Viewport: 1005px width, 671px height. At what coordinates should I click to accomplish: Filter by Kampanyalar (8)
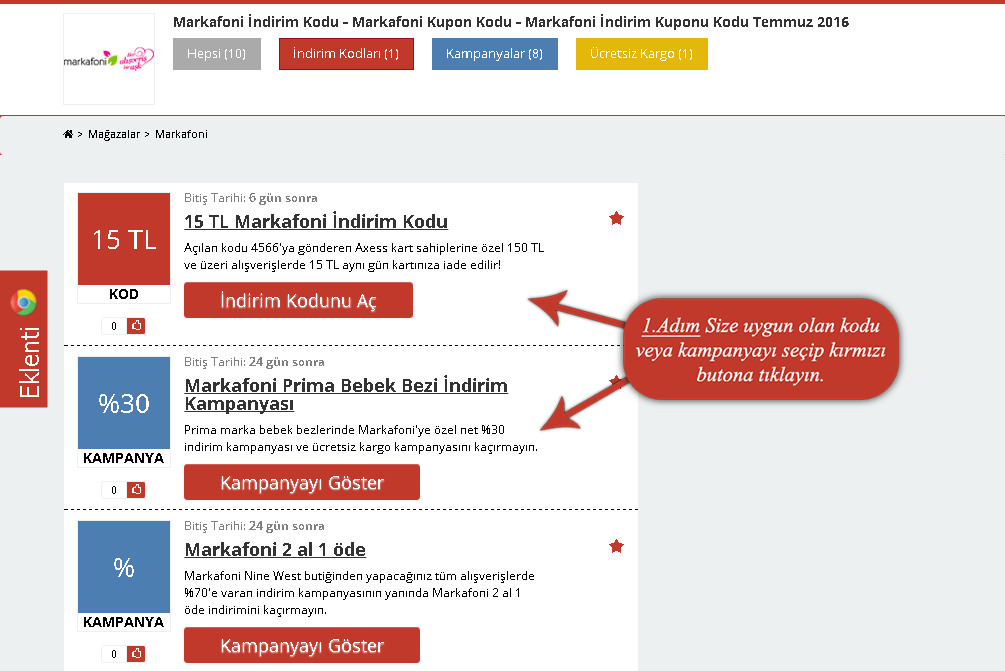(x=495, y=54)
